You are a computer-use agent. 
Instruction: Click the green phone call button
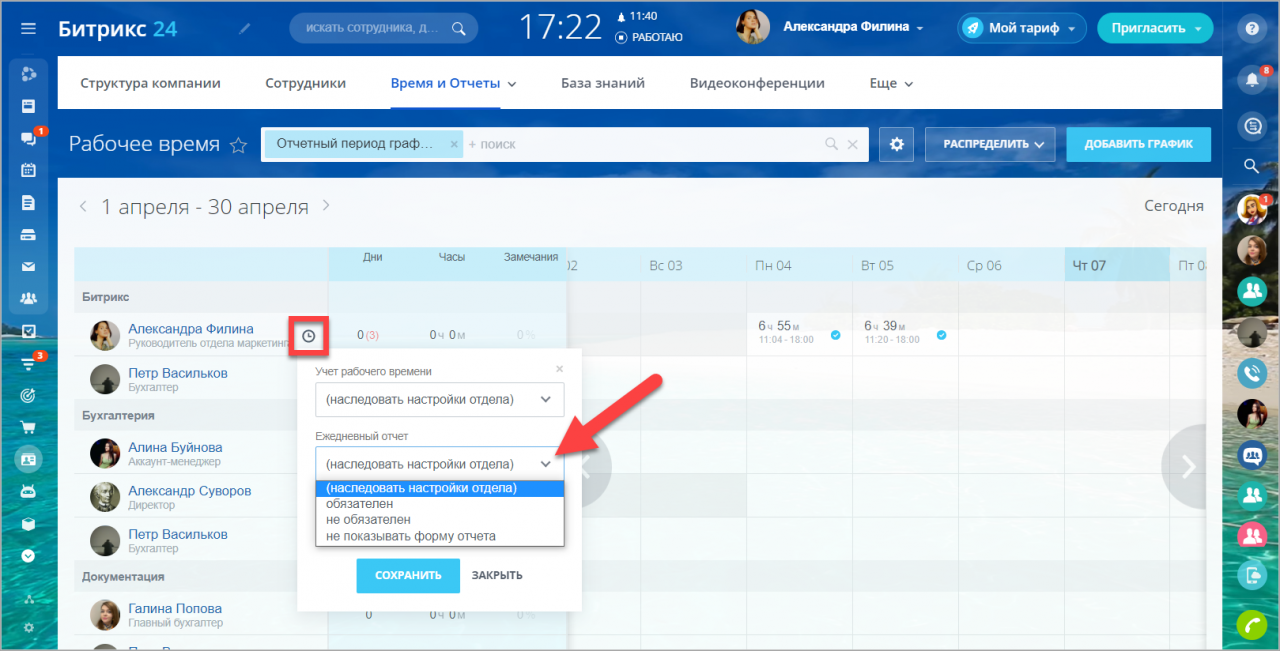point(1252,624)
